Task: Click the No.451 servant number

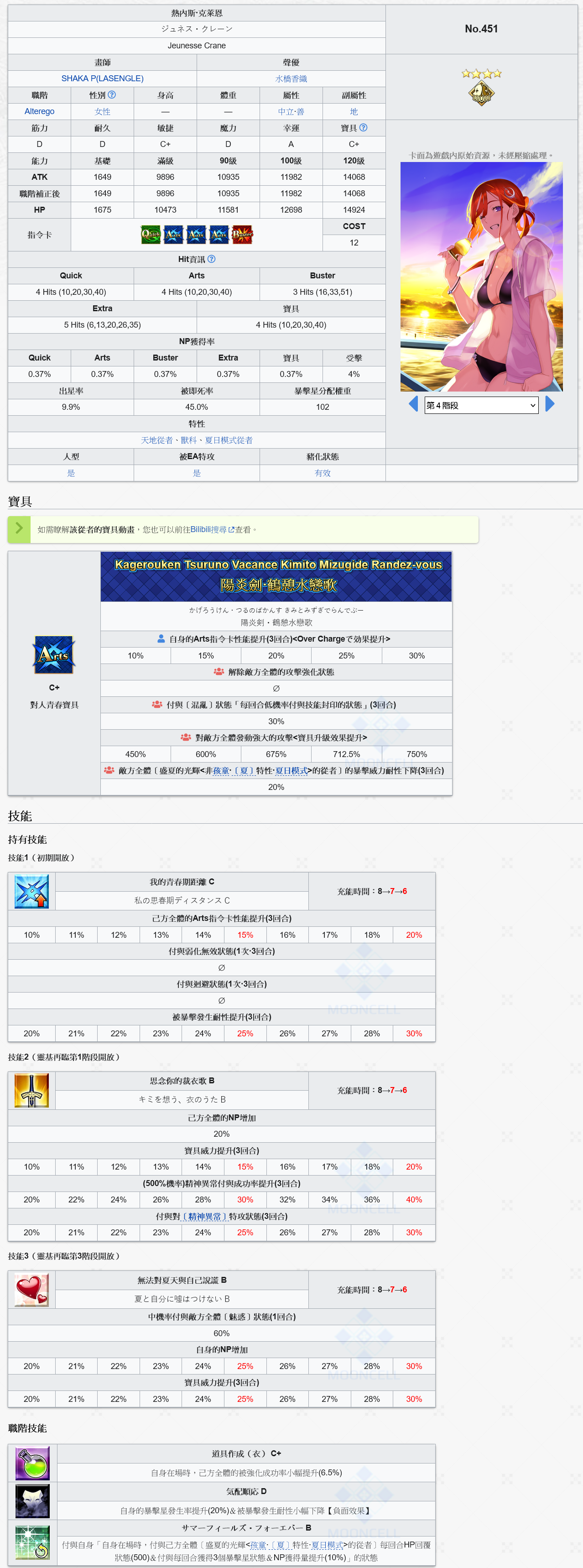Action: pos(481,29)
